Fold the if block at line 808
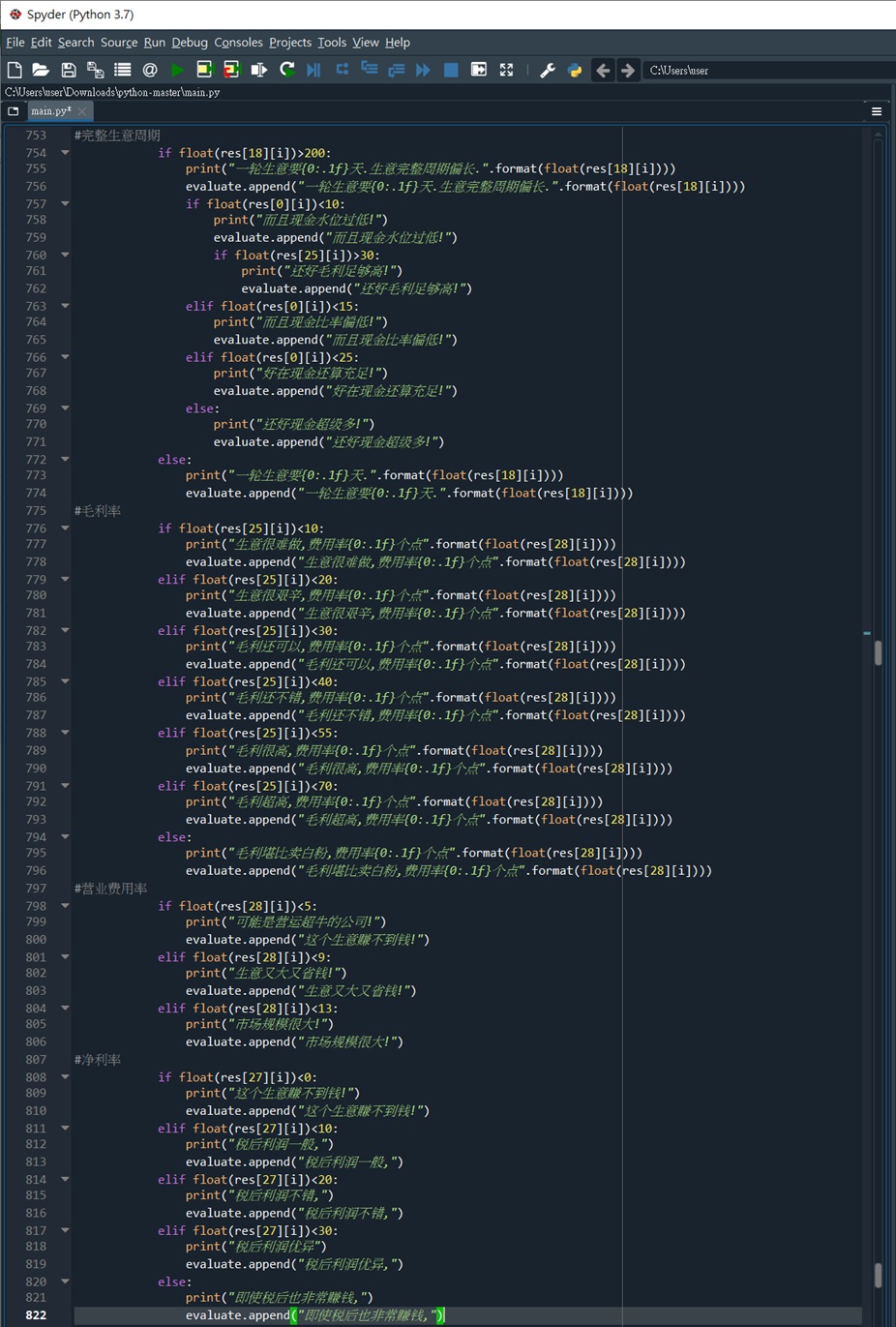Viewport: 896px width, 1327px height. click(65, 1077)
